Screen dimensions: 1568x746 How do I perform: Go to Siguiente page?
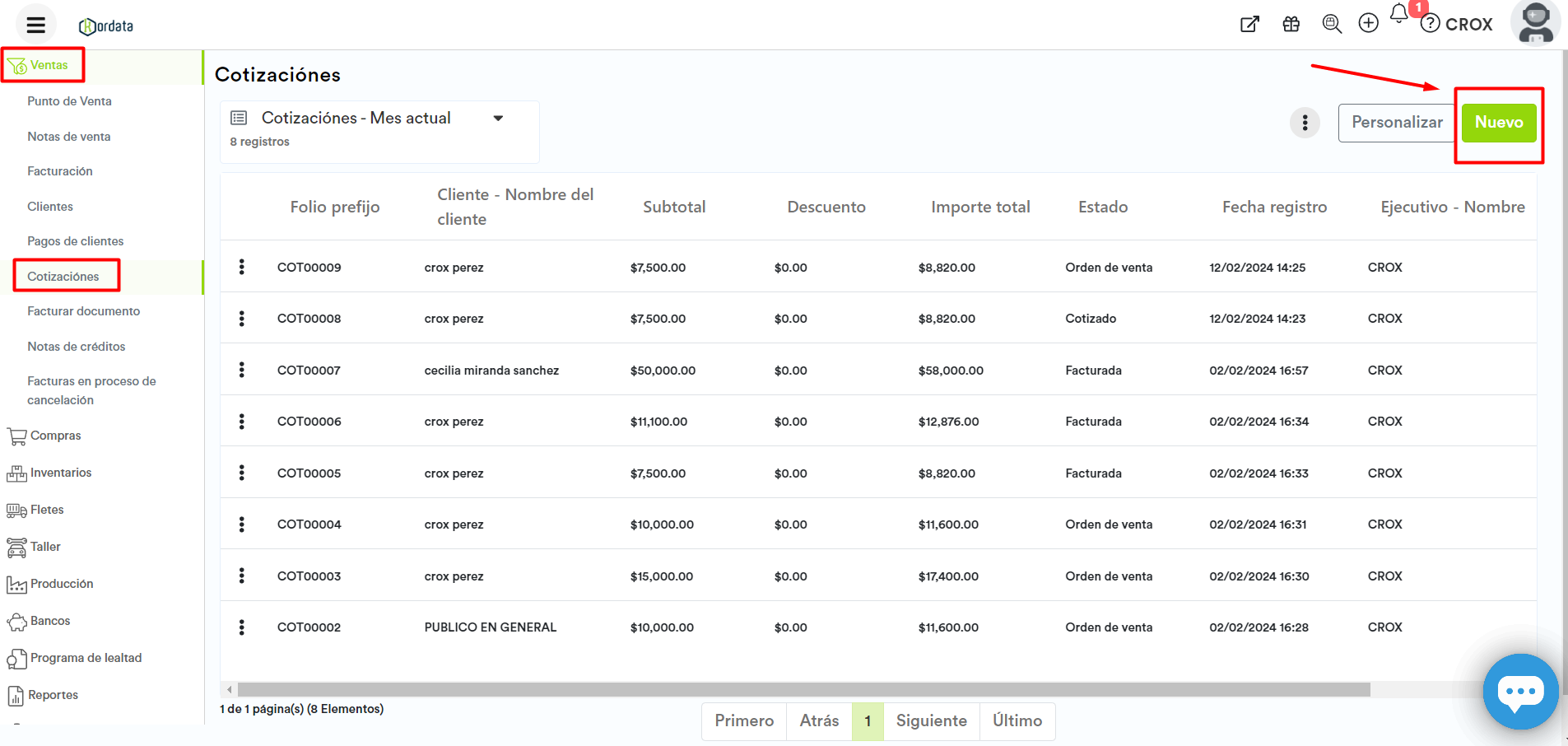[x=931, y=721]
